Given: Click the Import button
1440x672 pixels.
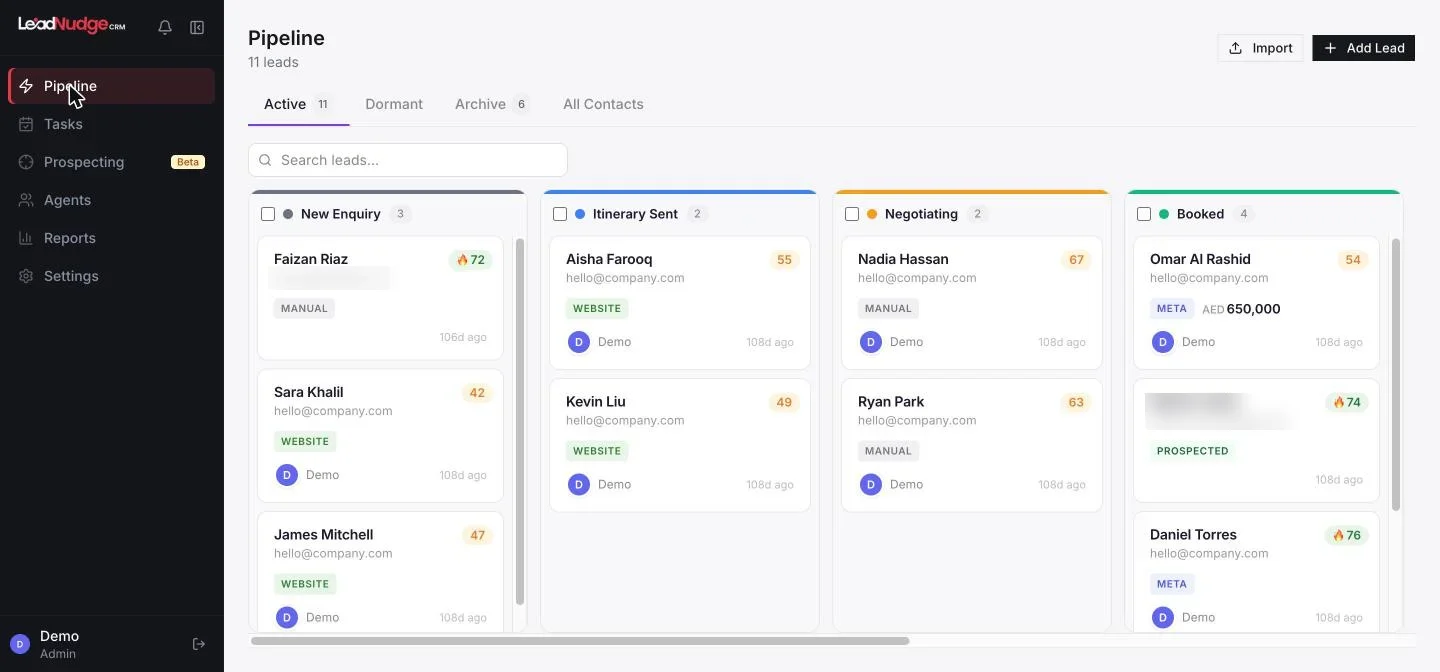Looking at the screenshot, I should [x=1260, y=48].
